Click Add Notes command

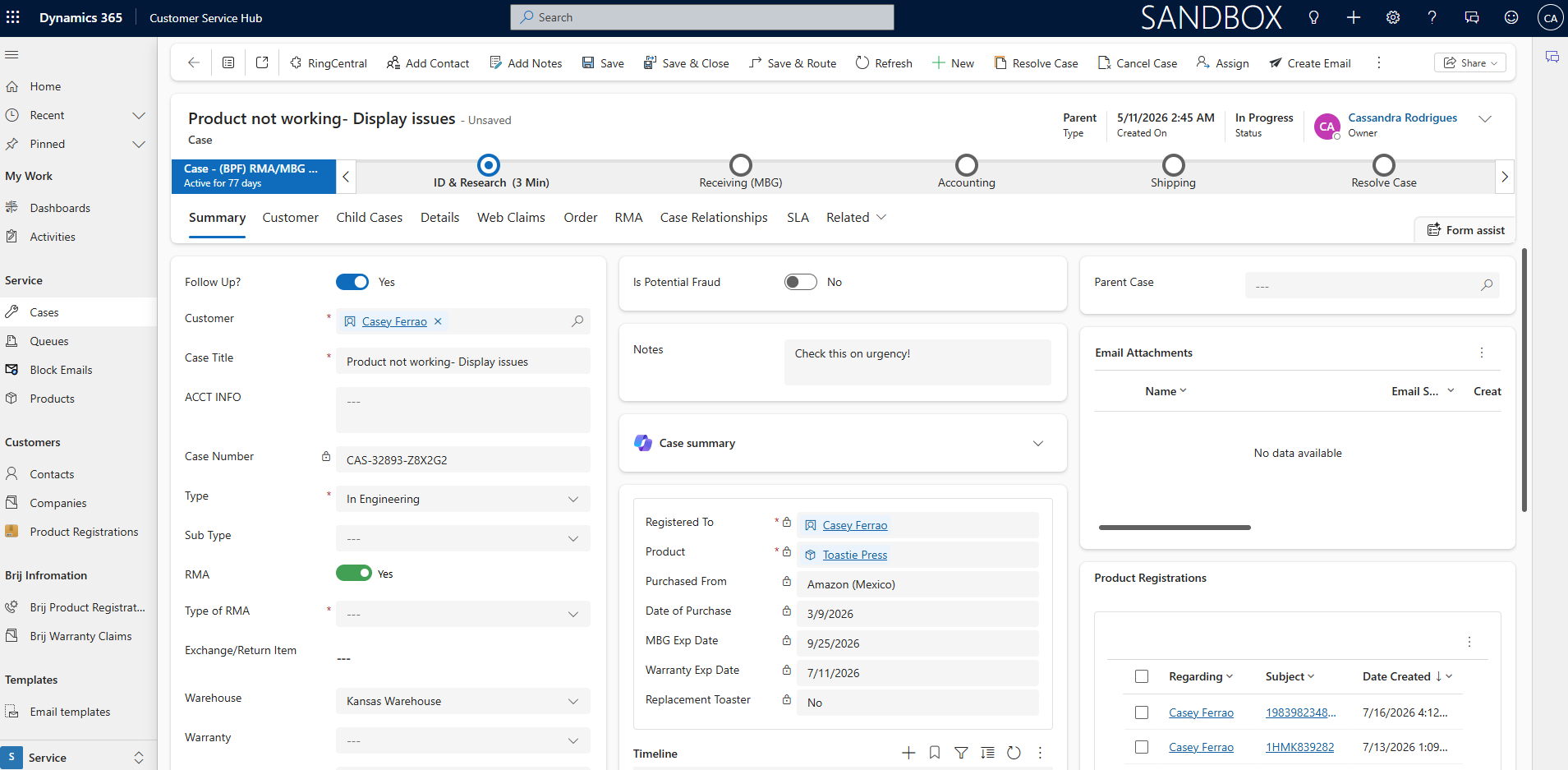(x=526, y=63)
